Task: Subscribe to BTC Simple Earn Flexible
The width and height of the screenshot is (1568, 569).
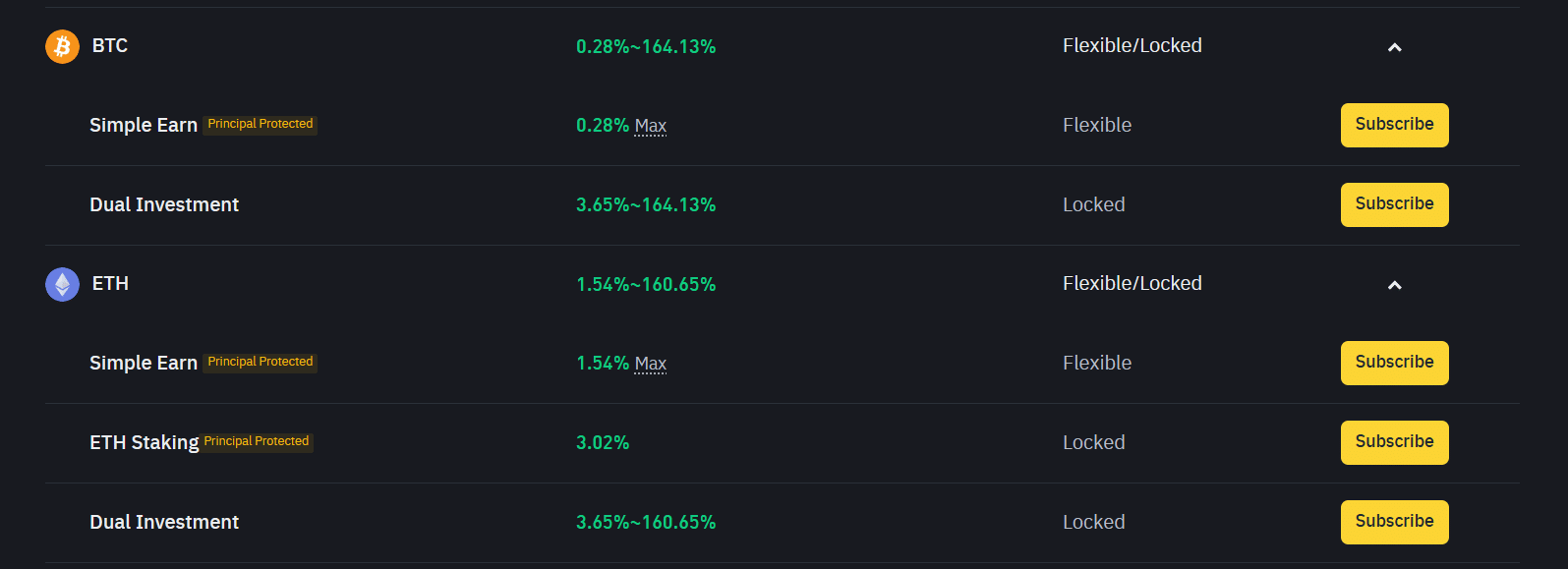Action: pos(1394,125)
